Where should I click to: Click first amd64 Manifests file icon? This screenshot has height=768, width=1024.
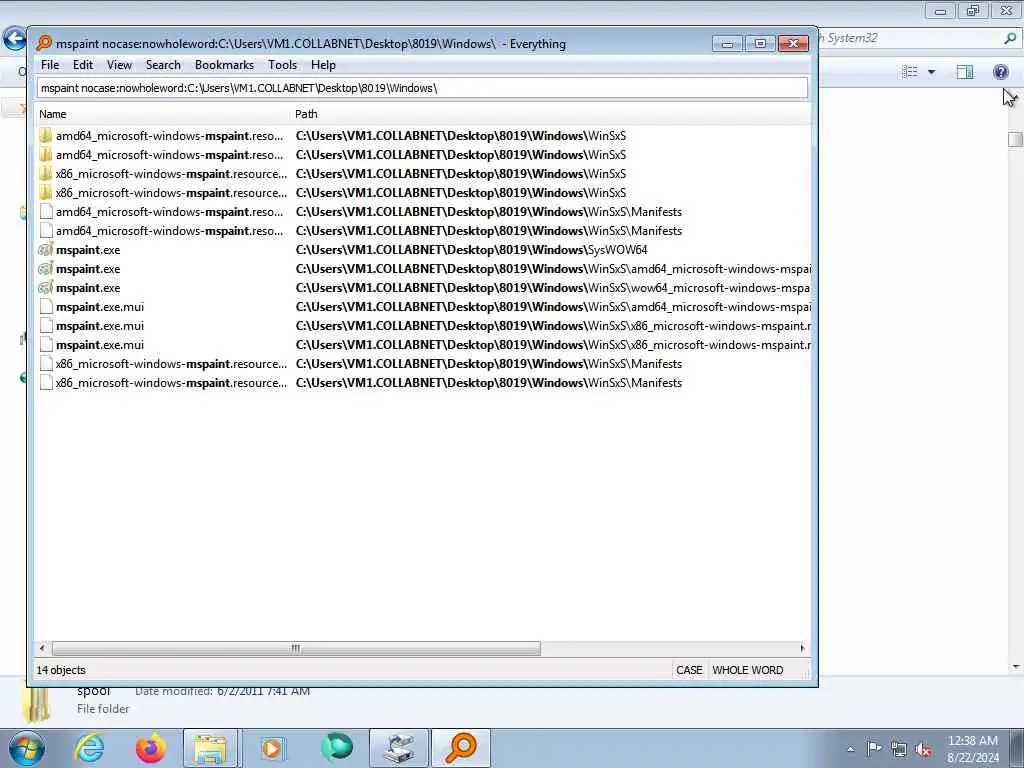point(46,212)
